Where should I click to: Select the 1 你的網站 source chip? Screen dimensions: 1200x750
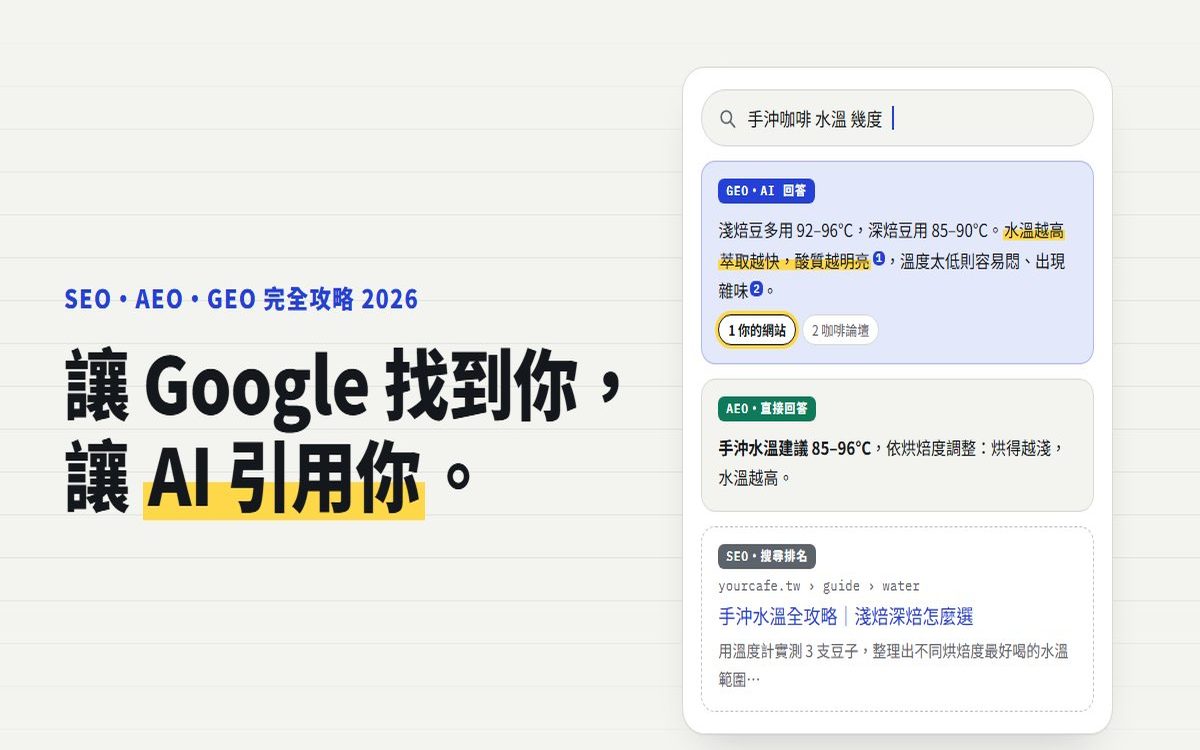point(757,330)
